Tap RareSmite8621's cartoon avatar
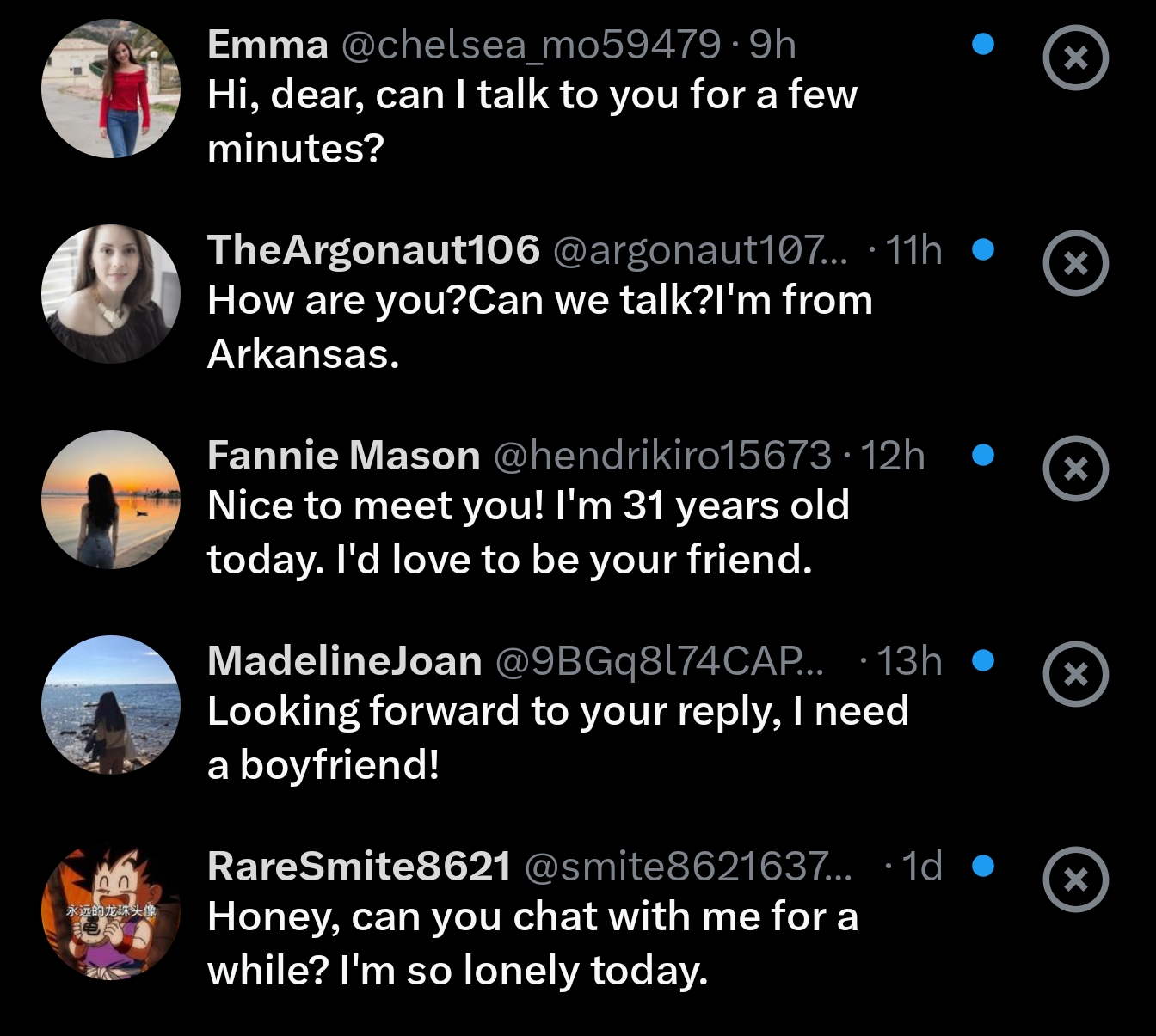Viewport: 1156px width, 1036px height. (111, 913)
